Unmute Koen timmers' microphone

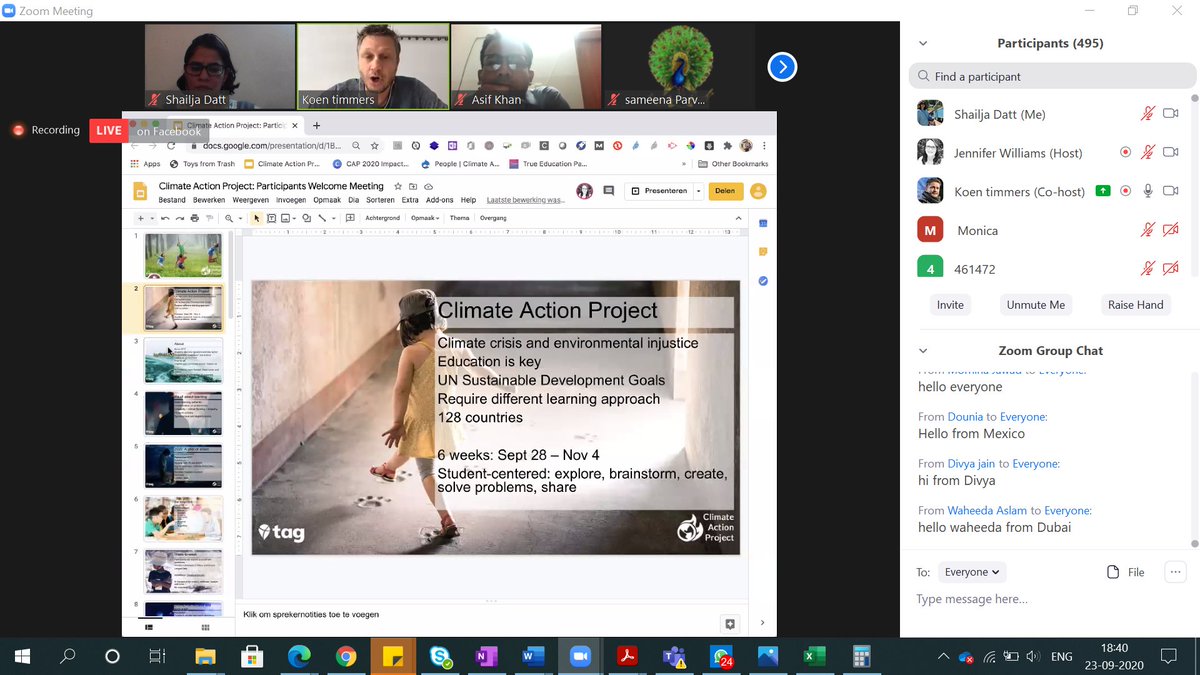click(x=1147, y=190)
